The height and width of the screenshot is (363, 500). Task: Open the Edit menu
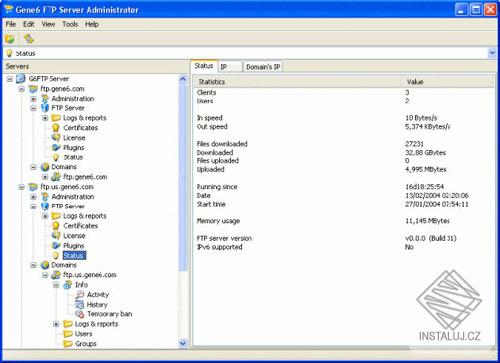point(29,24)
